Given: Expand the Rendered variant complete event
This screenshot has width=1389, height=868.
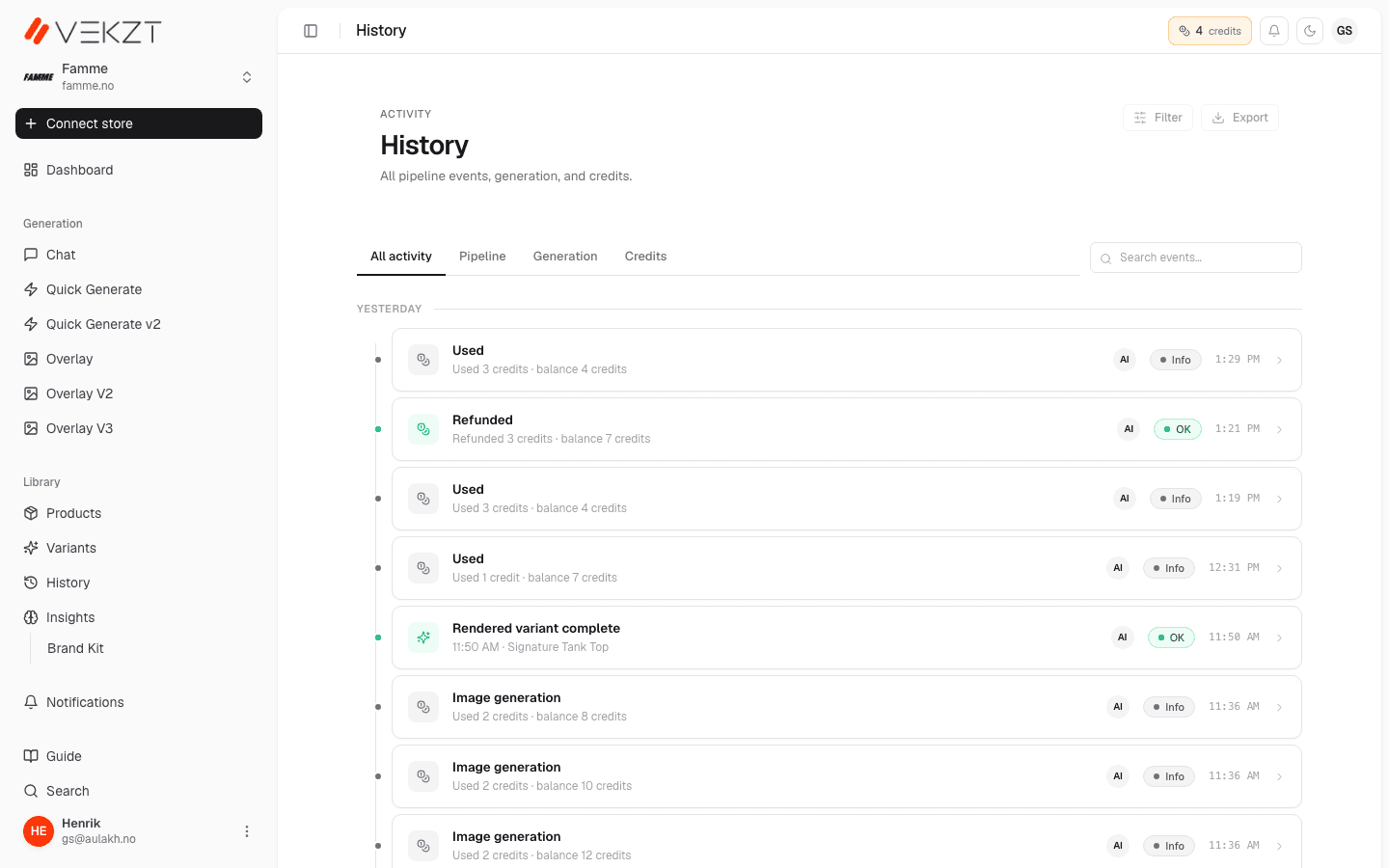Looking at the screenshot, I should [x=1280, y=638].
